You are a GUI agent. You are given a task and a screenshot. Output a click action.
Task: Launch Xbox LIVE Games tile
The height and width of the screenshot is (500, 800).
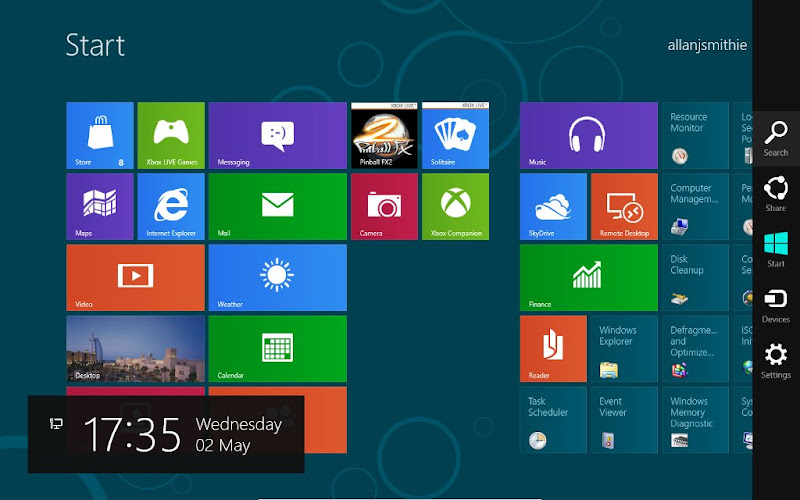pyautogui.click(x=171, y=135)
